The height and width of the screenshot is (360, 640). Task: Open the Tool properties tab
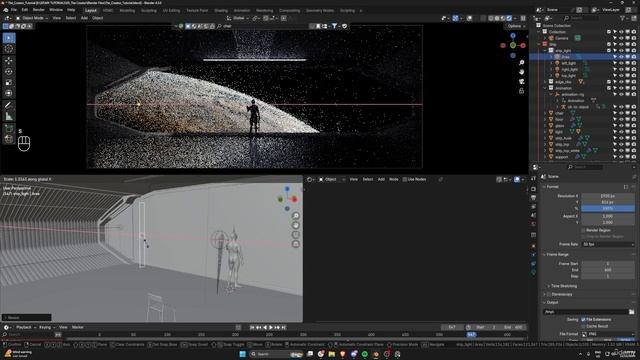pyautogui.click(x=533, y=179)
